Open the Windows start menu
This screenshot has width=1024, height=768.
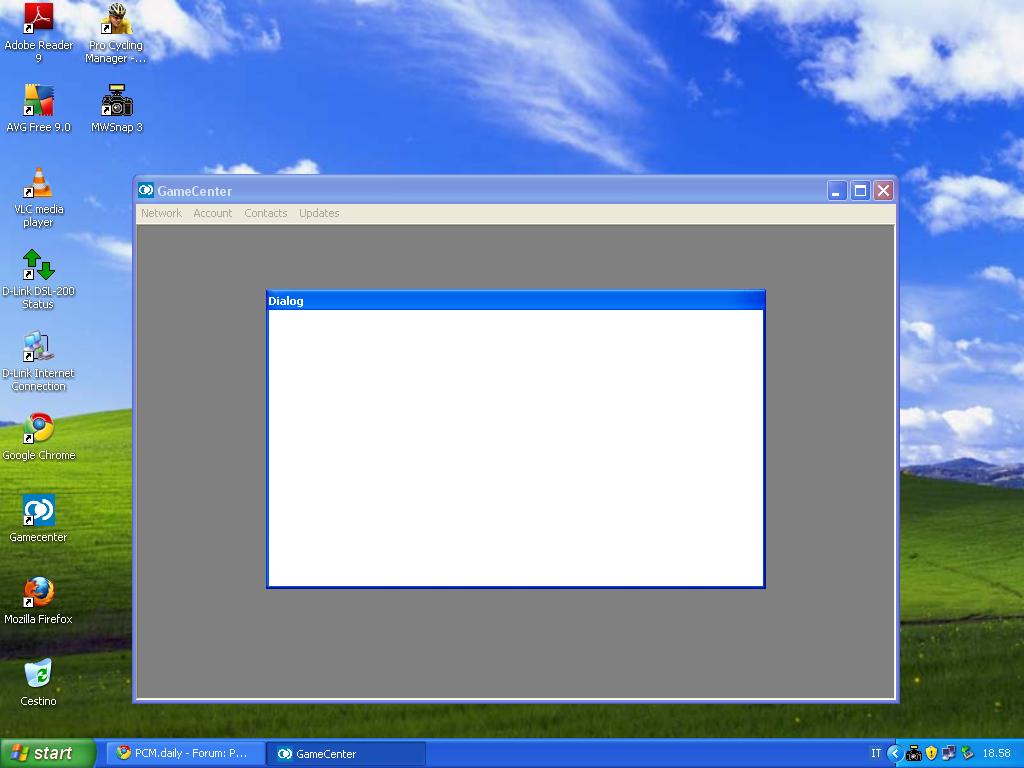click(x=48, y=754)
